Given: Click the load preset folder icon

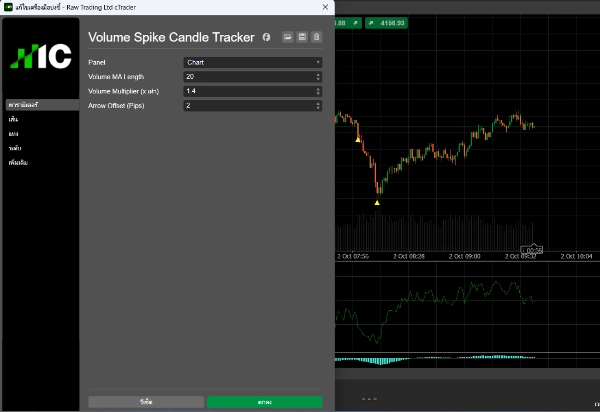Looking at the screenshot, I should click(x=288, y=37).
